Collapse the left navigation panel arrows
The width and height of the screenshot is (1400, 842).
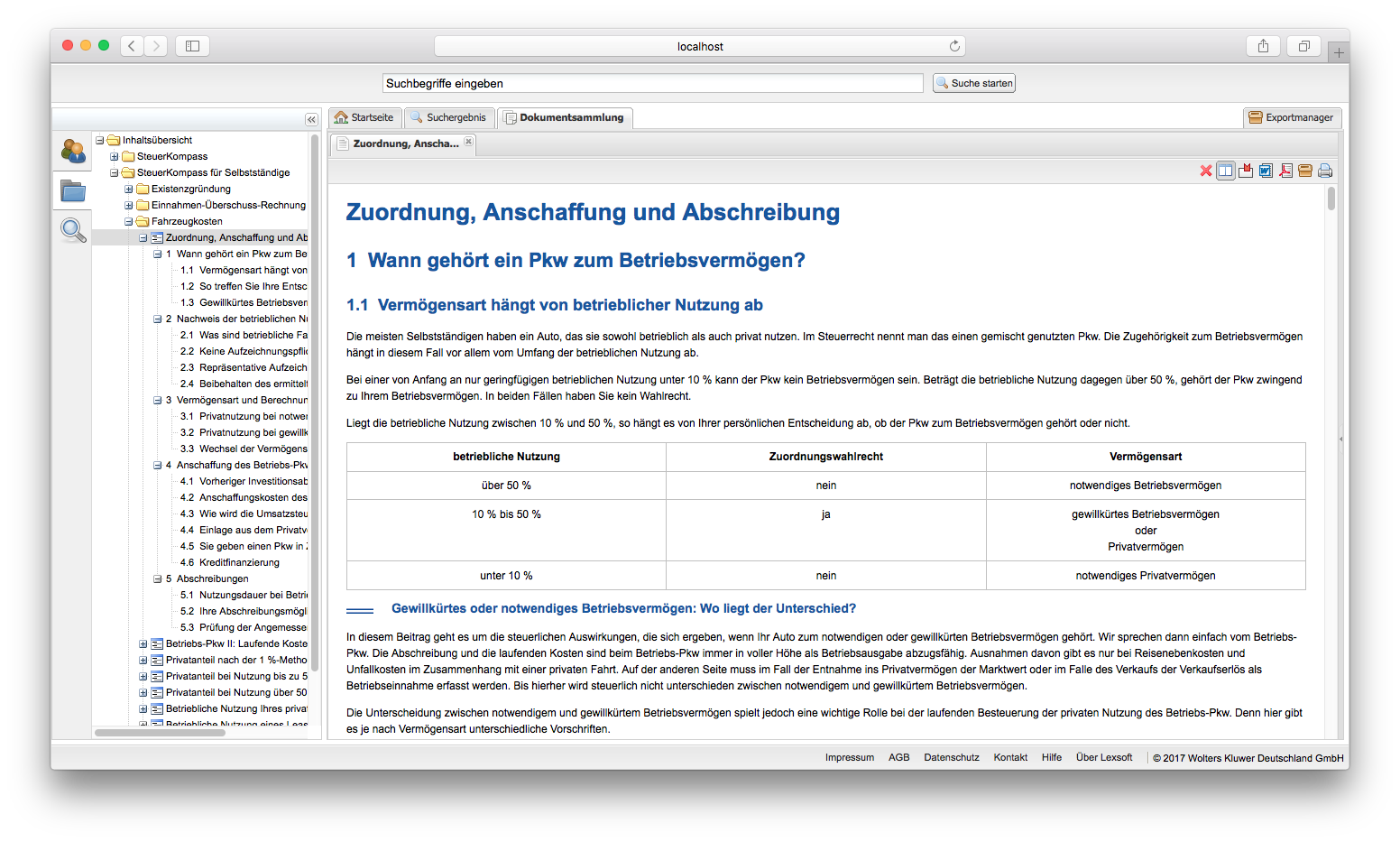coord(311,119)
